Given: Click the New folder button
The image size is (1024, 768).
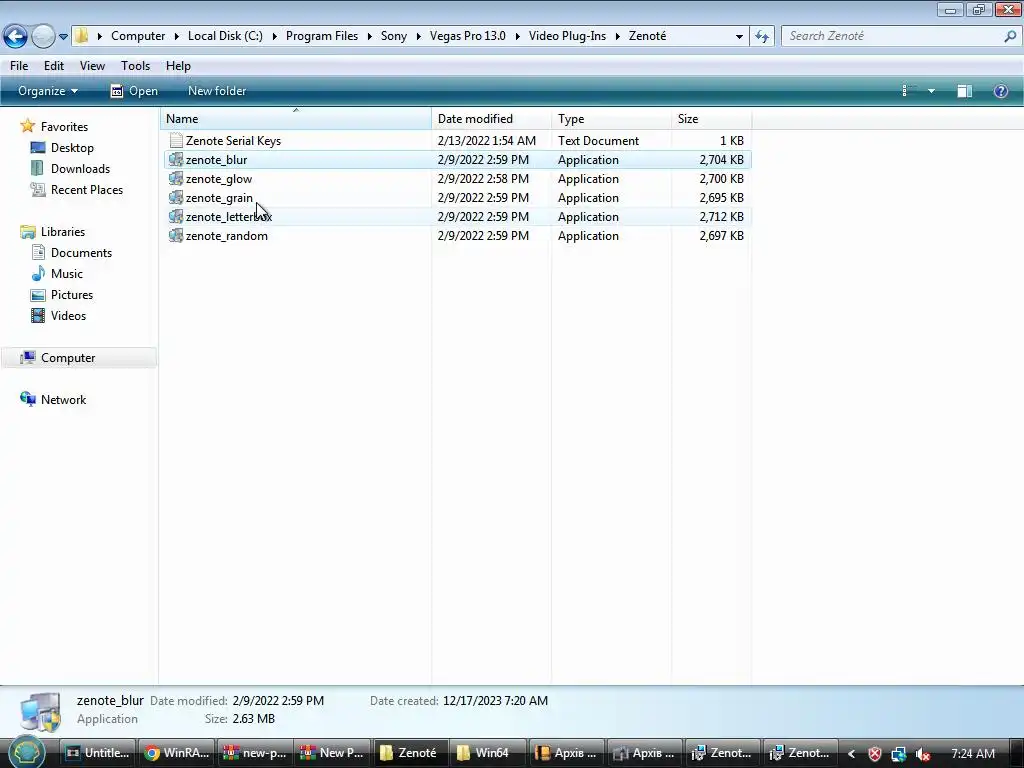Looking at the screenshot, I should tap(217, 91).
